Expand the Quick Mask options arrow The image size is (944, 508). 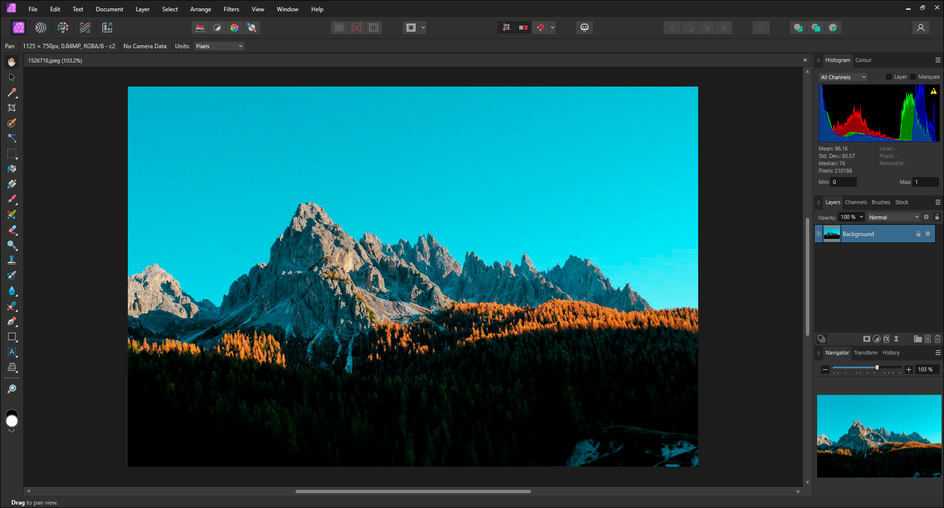(423, 28)
